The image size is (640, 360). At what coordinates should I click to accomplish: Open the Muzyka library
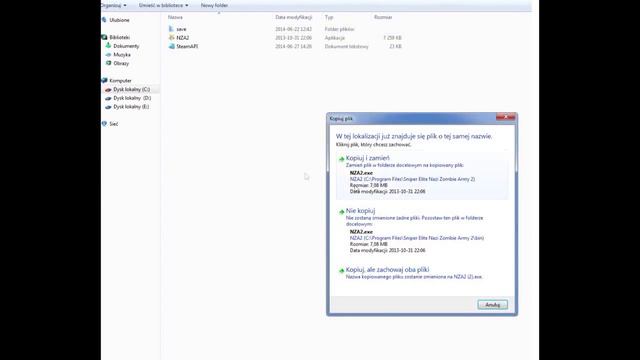coord(122,55)
